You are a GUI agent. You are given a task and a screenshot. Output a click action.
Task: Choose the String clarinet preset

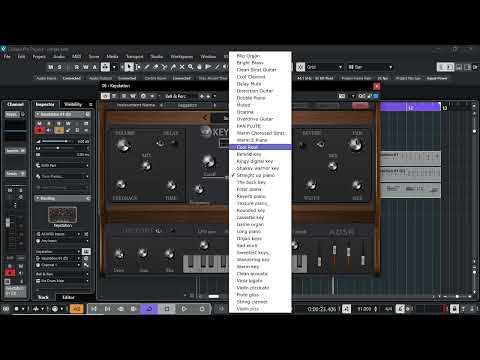coord(260,302)
